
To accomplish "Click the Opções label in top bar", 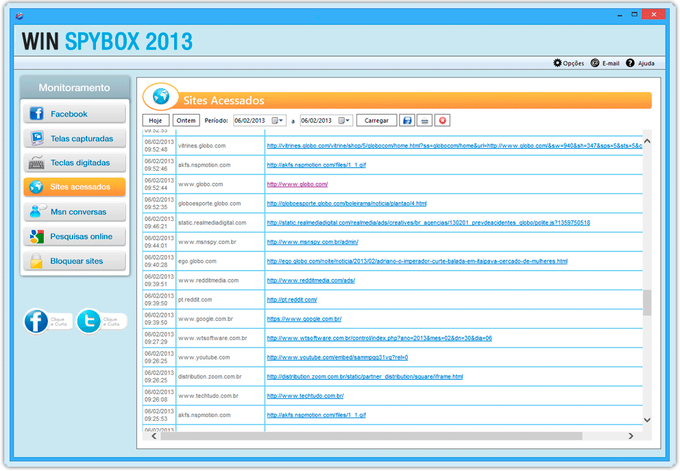I will tap(573, 63).
